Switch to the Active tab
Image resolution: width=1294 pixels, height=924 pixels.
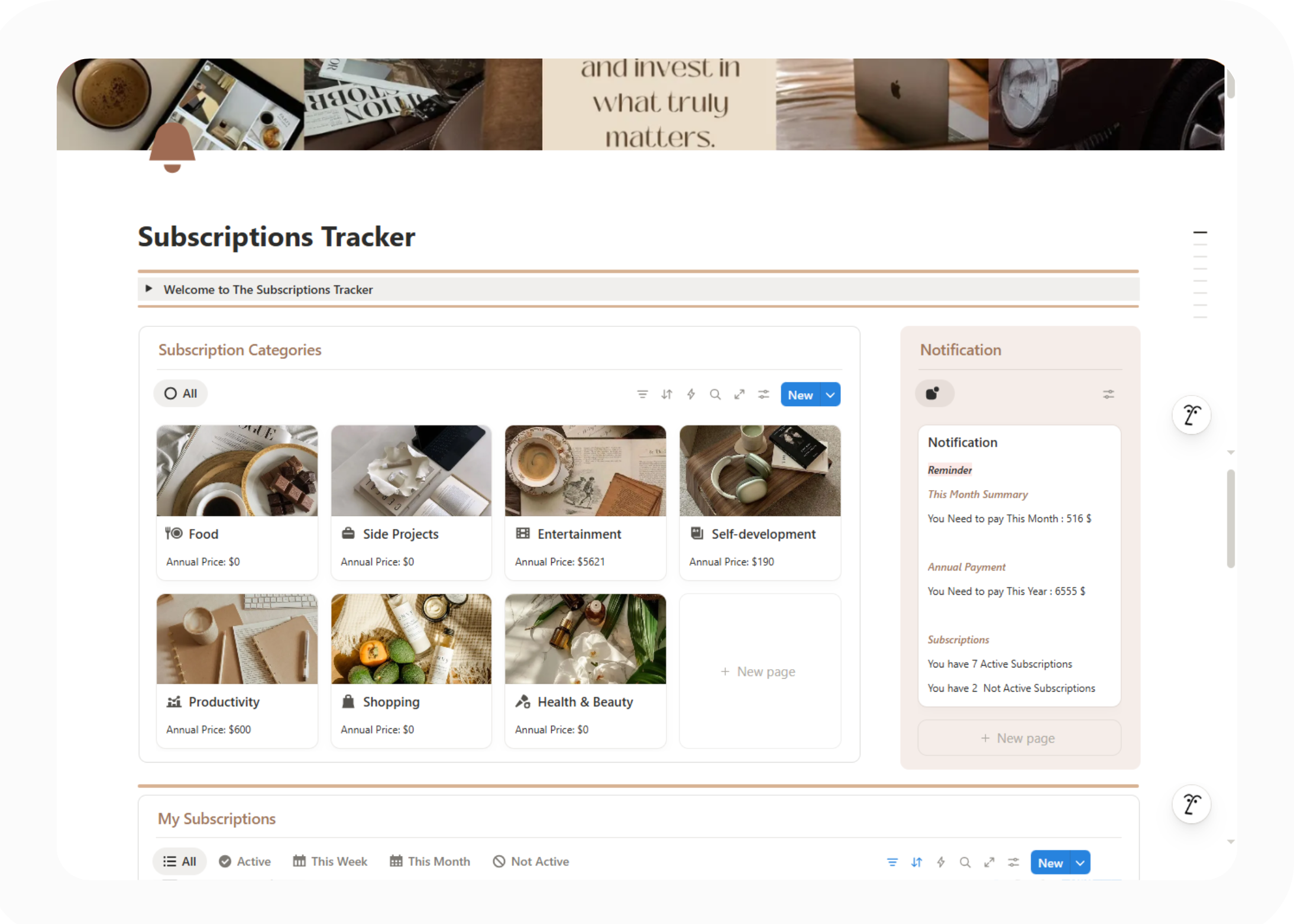(x=245, y=862)
